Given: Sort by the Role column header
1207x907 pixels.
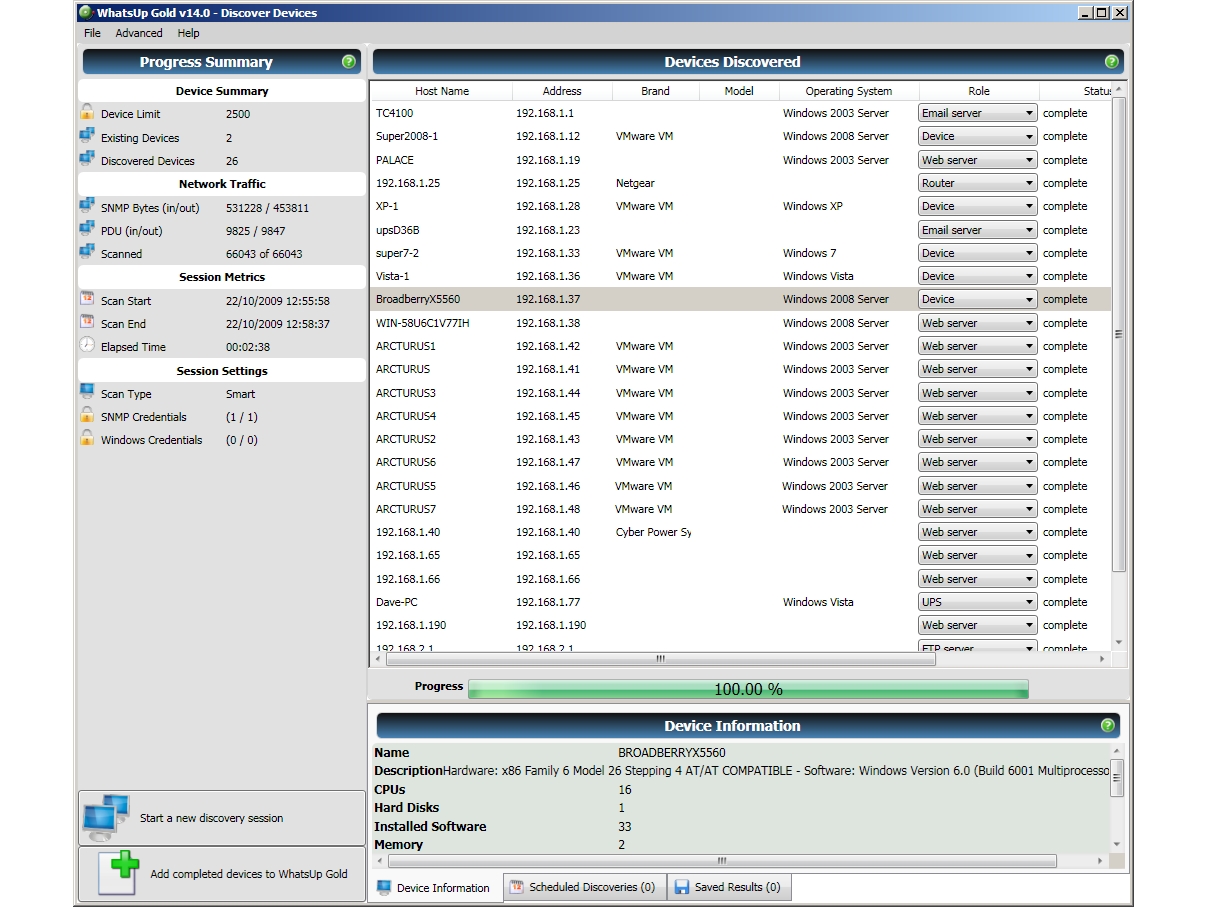Looking at the screenshot, I should [979, 91].
